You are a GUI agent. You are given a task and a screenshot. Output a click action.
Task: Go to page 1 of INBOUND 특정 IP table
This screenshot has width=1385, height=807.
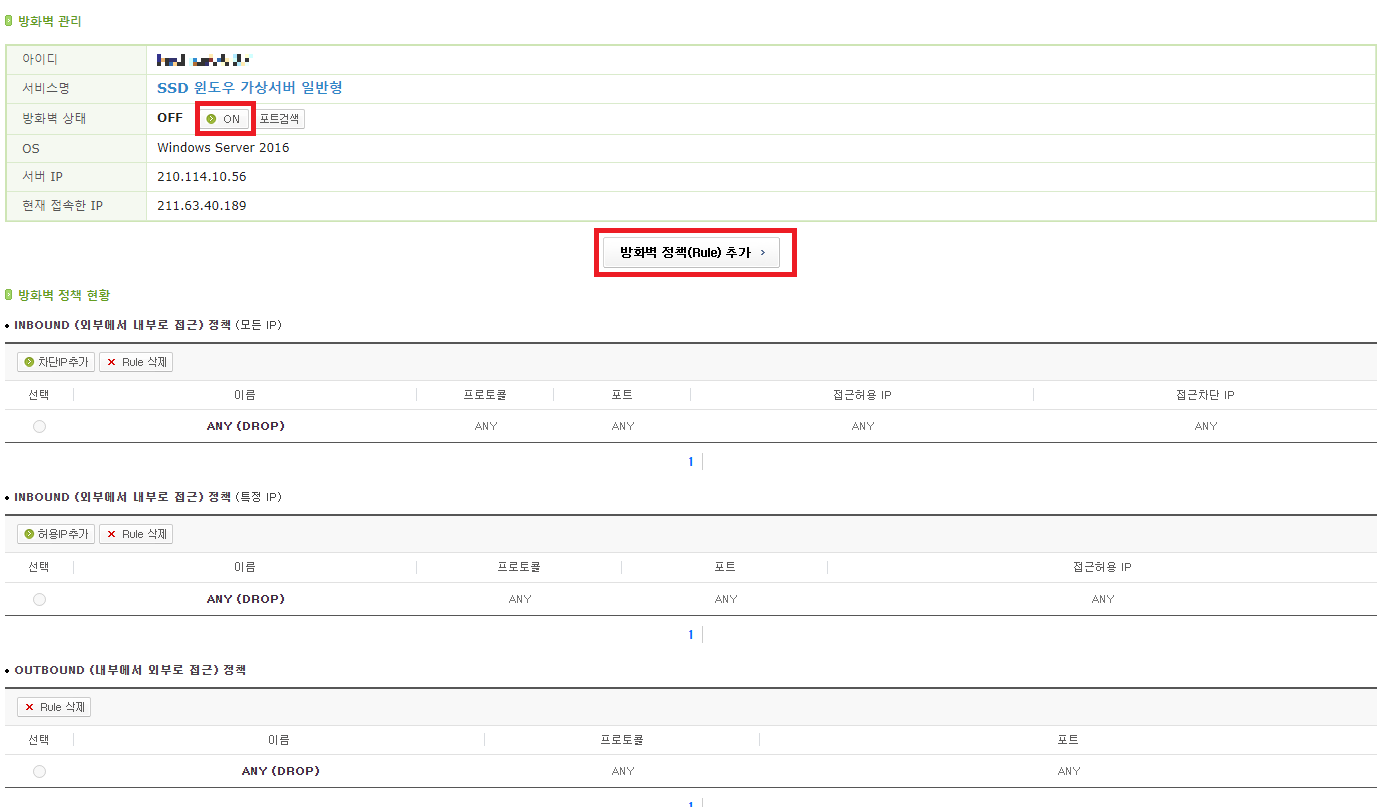click(x=690, y=635)
